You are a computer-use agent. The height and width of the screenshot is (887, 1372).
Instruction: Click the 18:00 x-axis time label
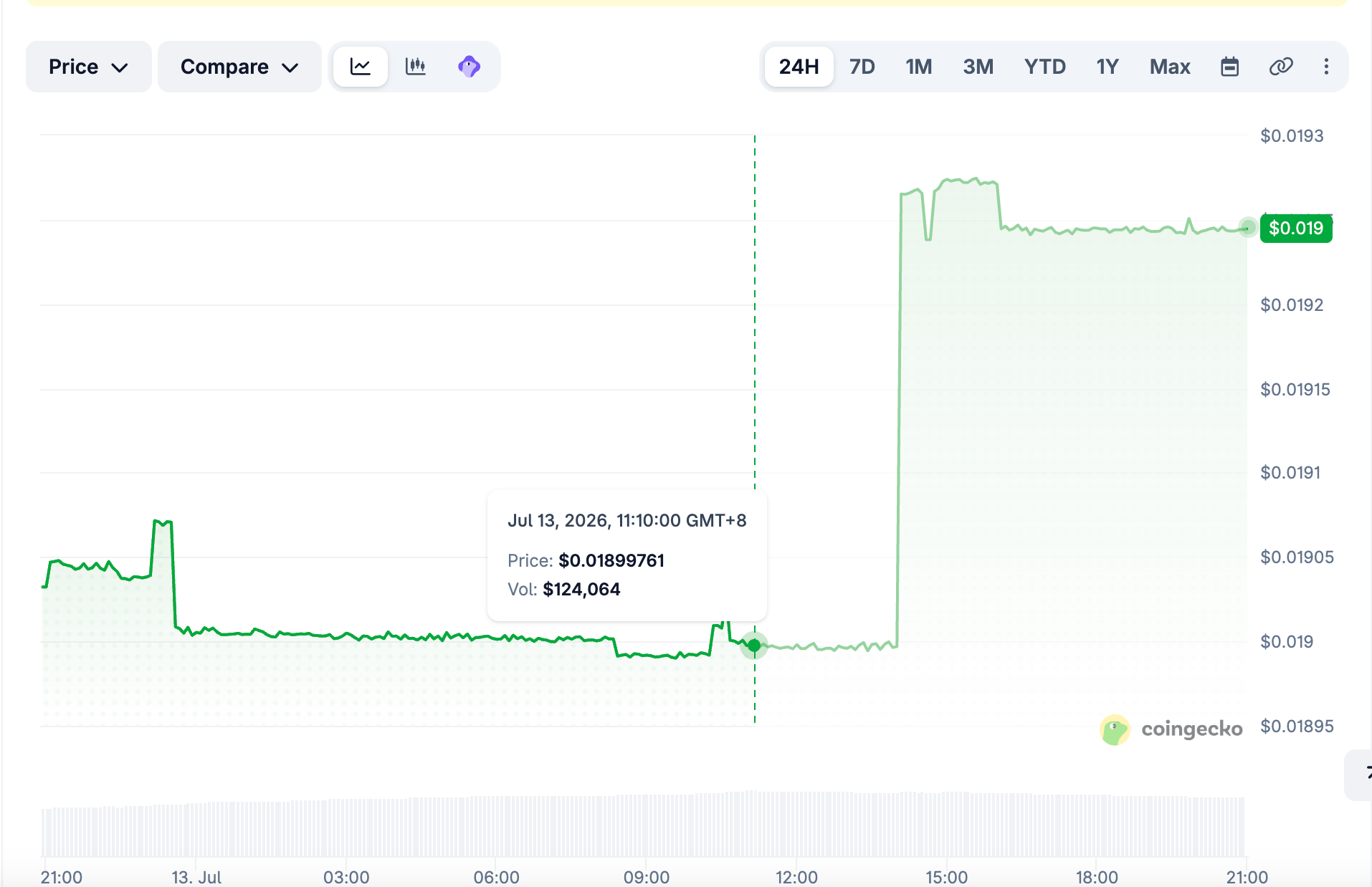click(x=1097, y=877)
